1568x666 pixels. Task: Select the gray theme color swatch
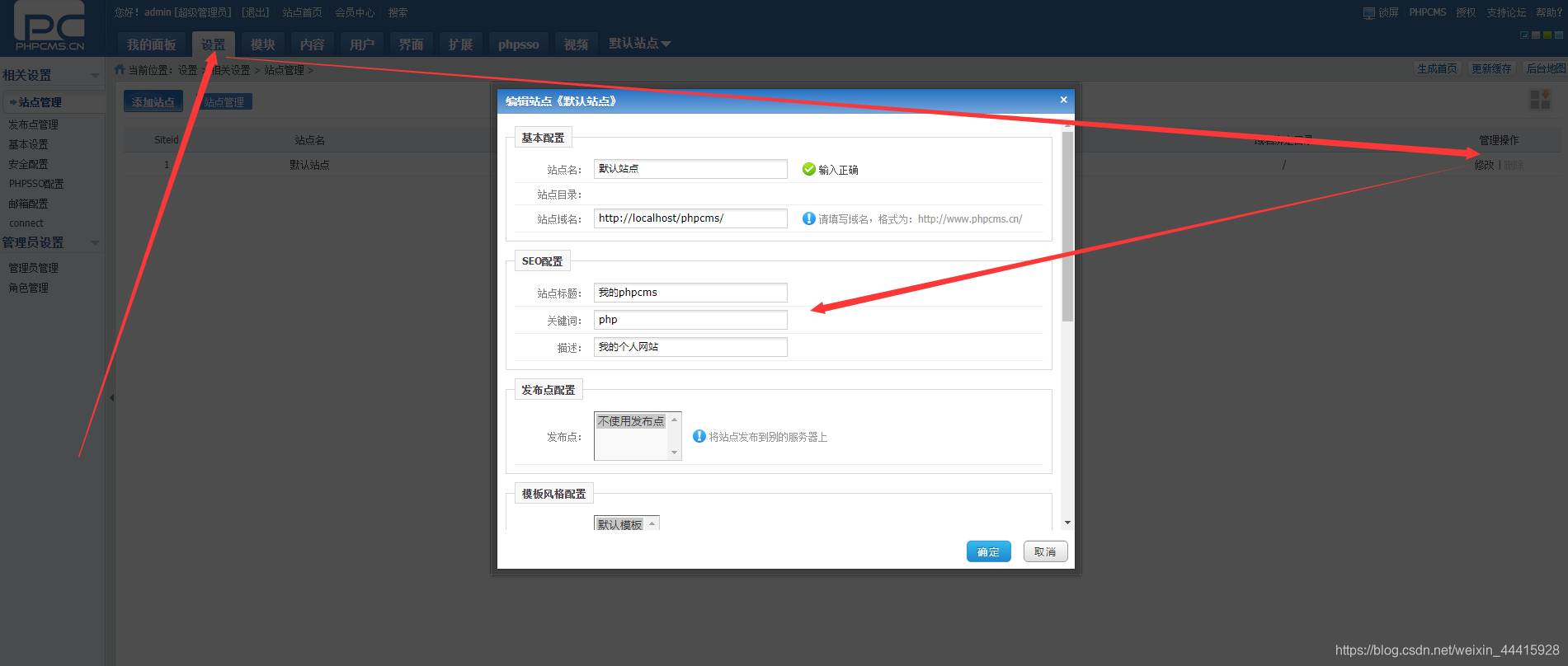1536,35
